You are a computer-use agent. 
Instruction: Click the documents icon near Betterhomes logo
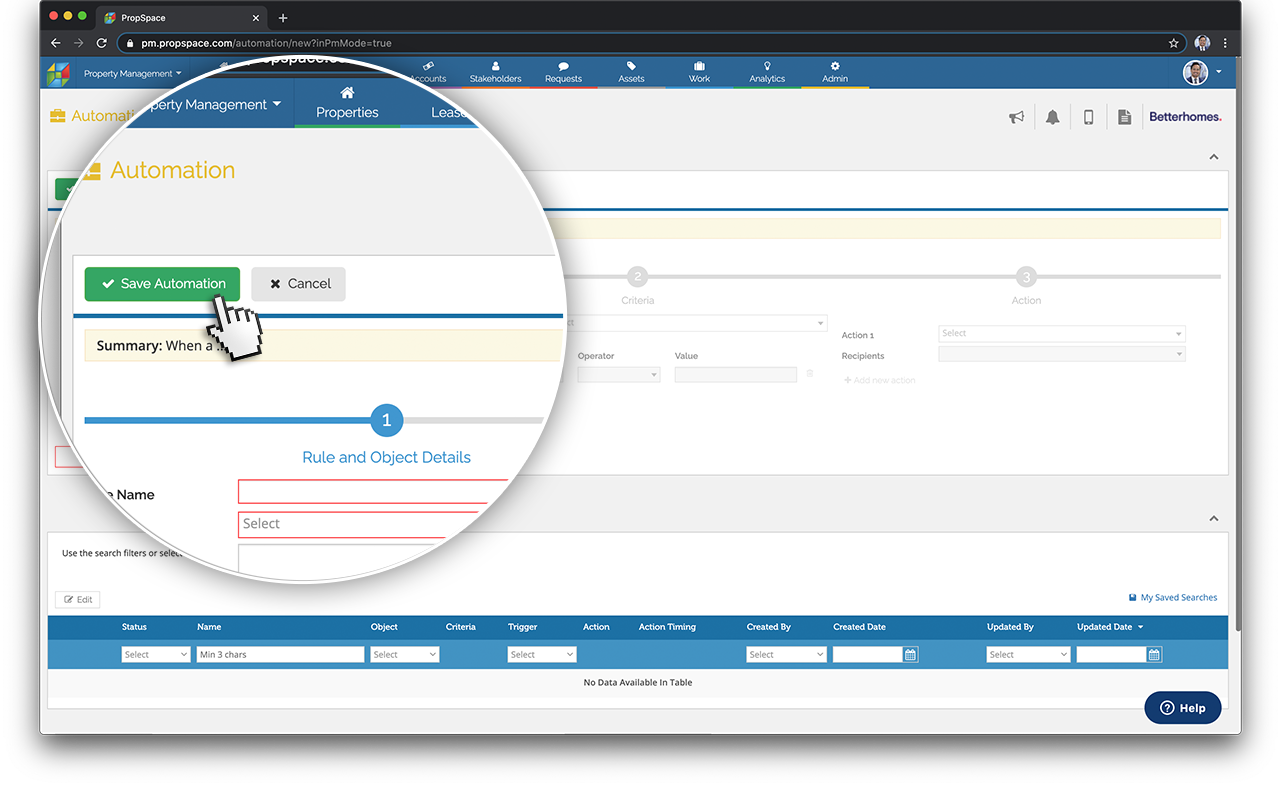1124,116
